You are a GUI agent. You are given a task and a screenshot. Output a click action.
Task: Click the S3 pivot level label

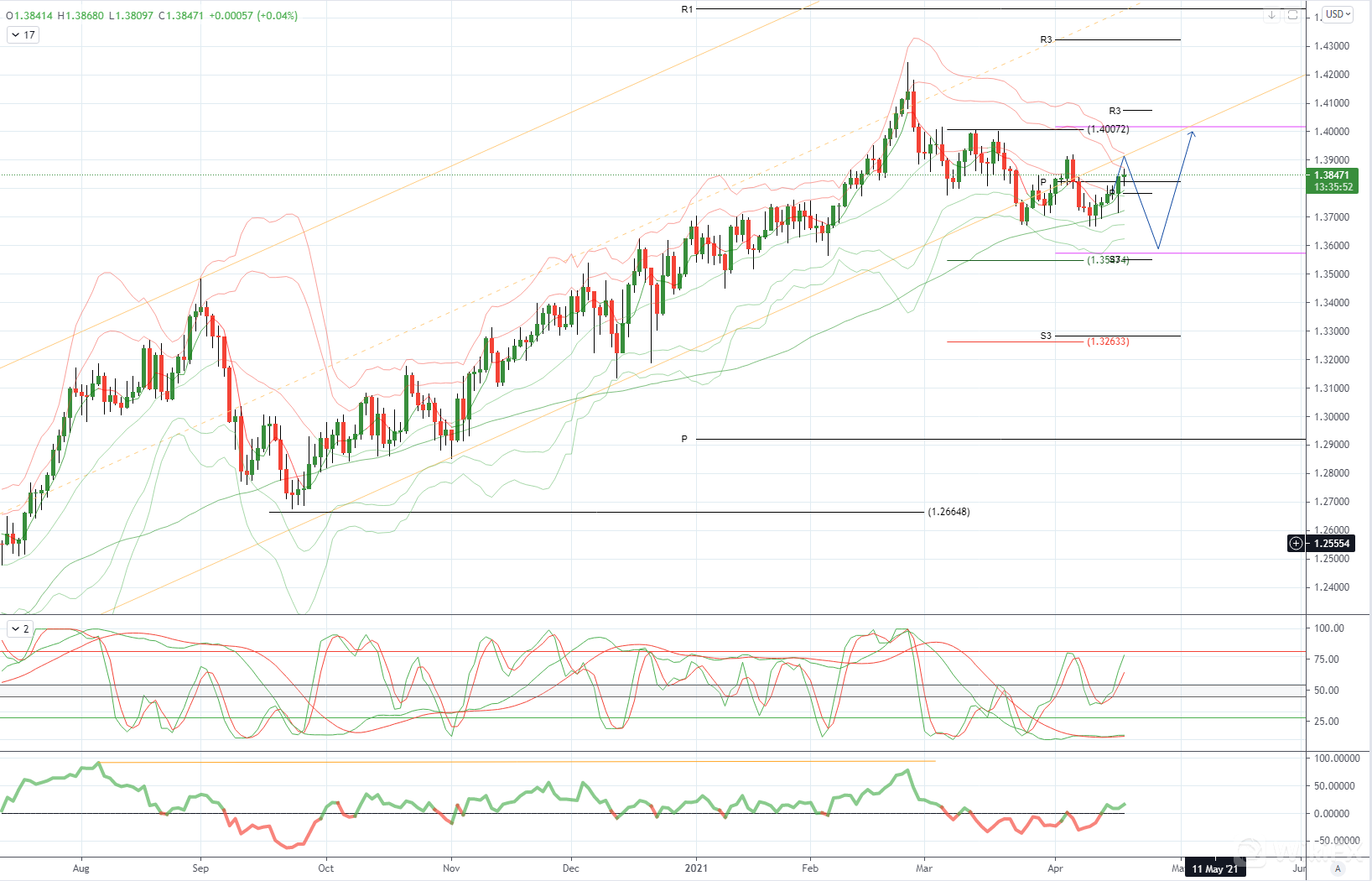(x=1046, y=336)
